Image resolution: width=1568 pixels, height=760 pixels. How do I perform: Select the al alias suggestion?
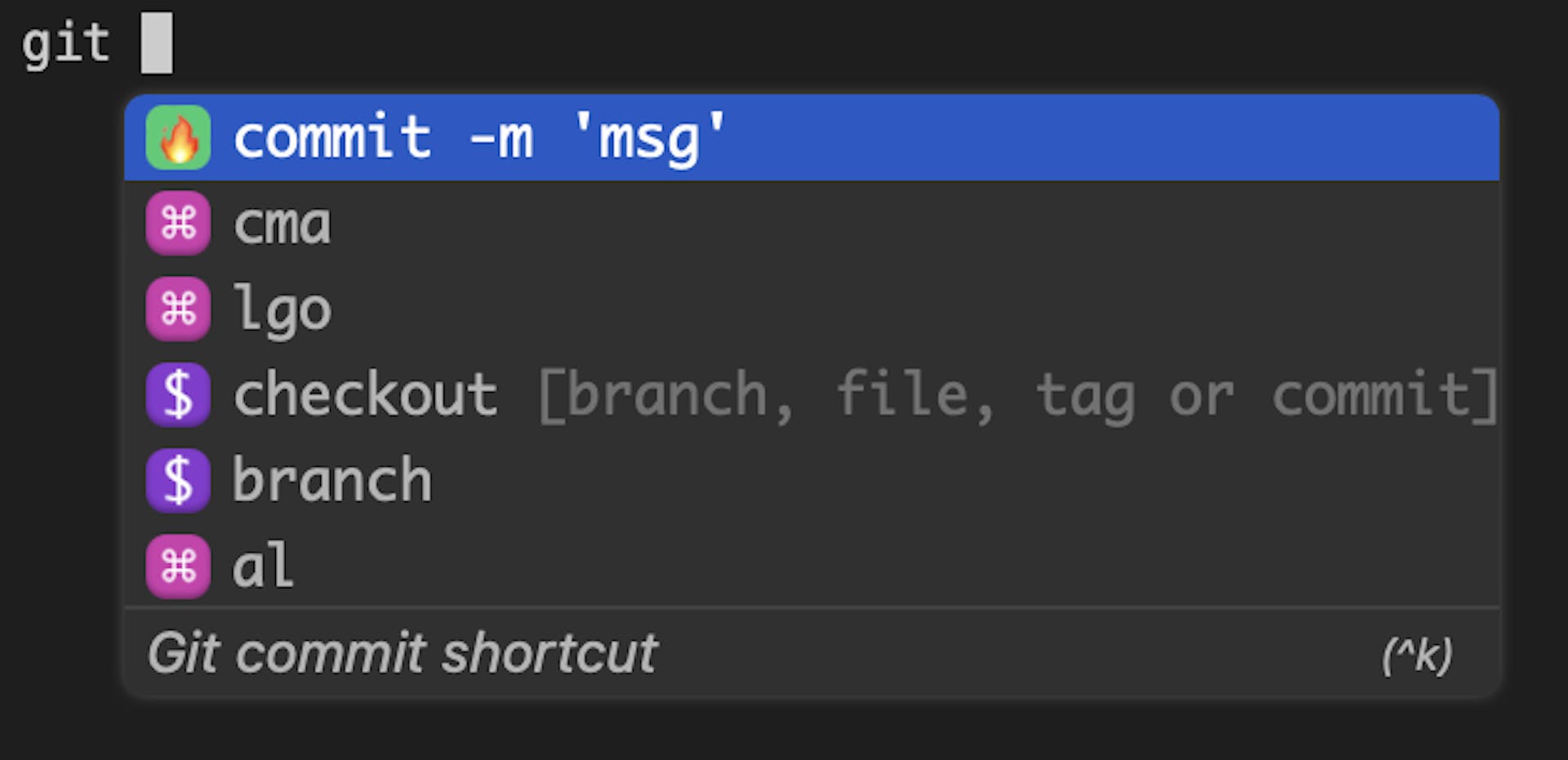click(x=812, y=566)
